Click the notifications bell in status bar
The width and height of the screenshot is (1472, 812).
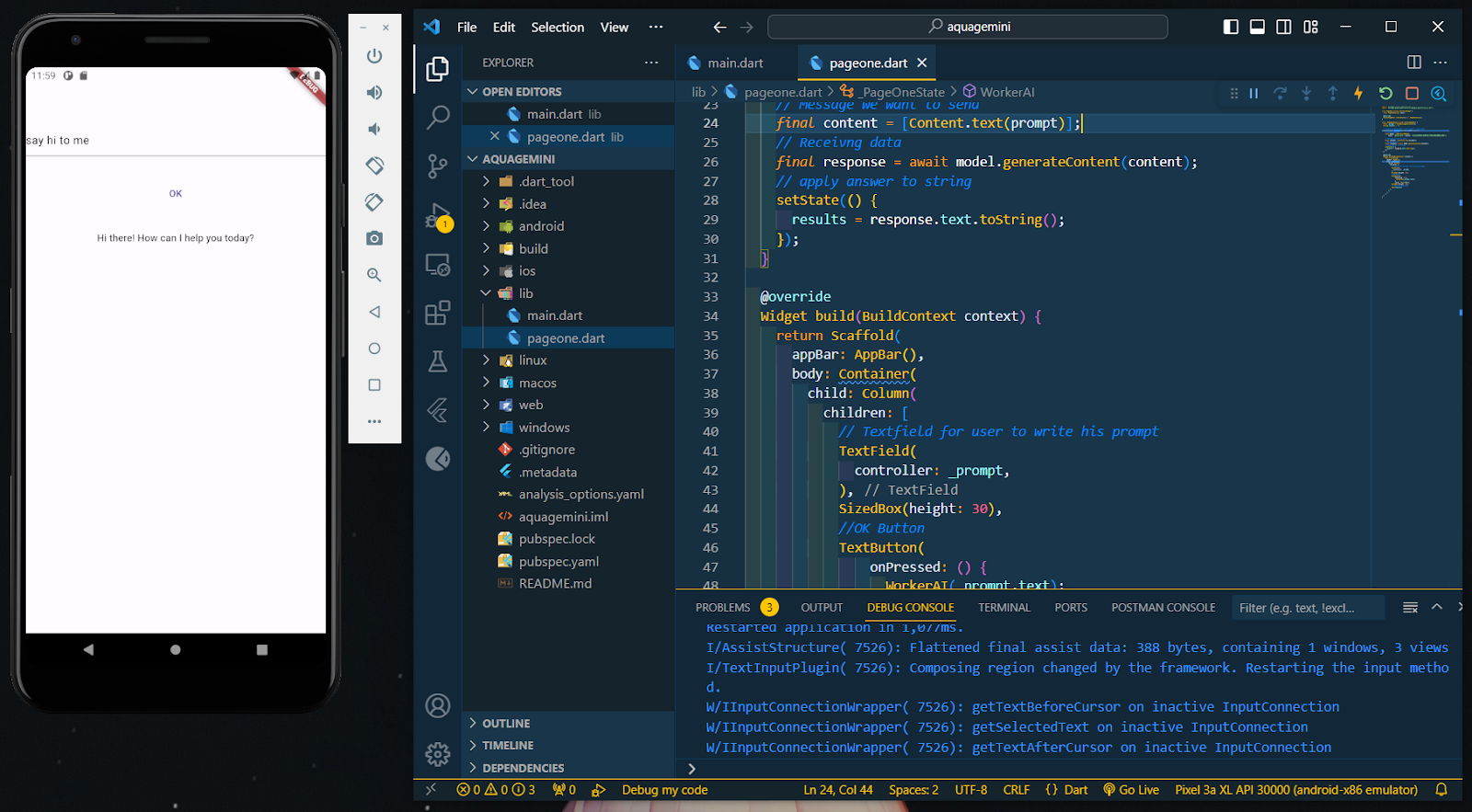click(x=1442, y=790)
